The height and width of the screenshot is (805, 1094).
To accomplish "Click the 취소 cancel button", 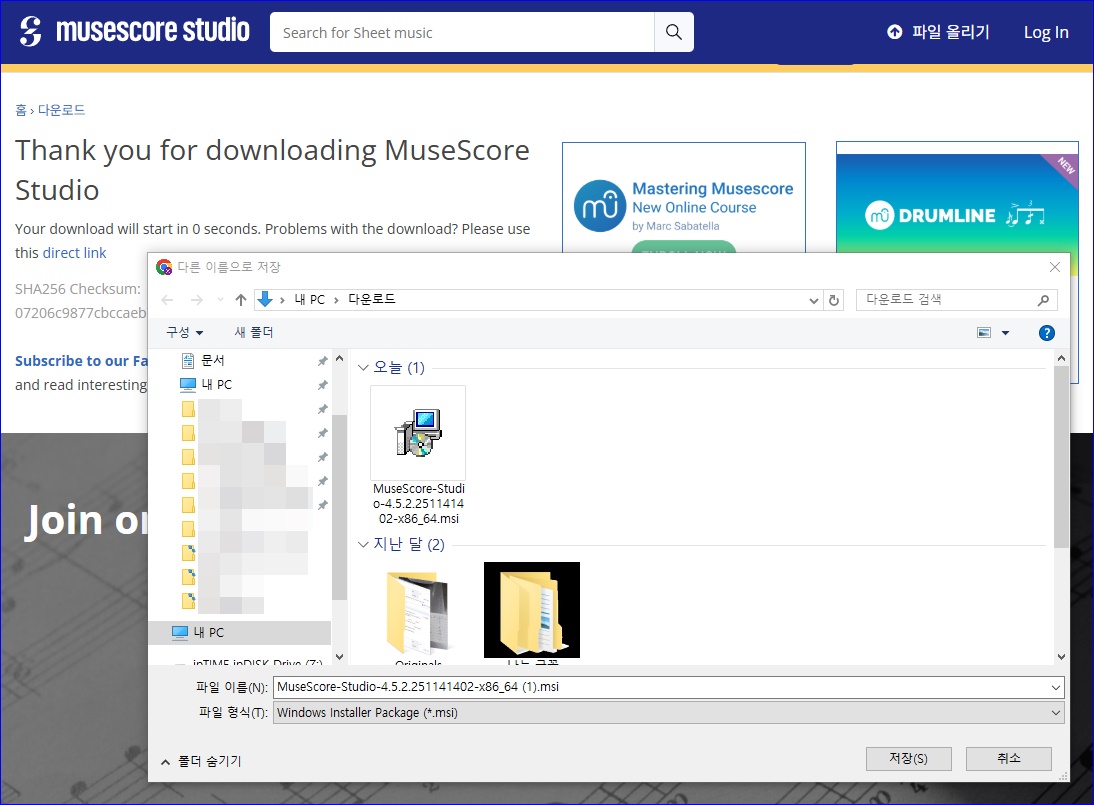I will coord(1008,758).
